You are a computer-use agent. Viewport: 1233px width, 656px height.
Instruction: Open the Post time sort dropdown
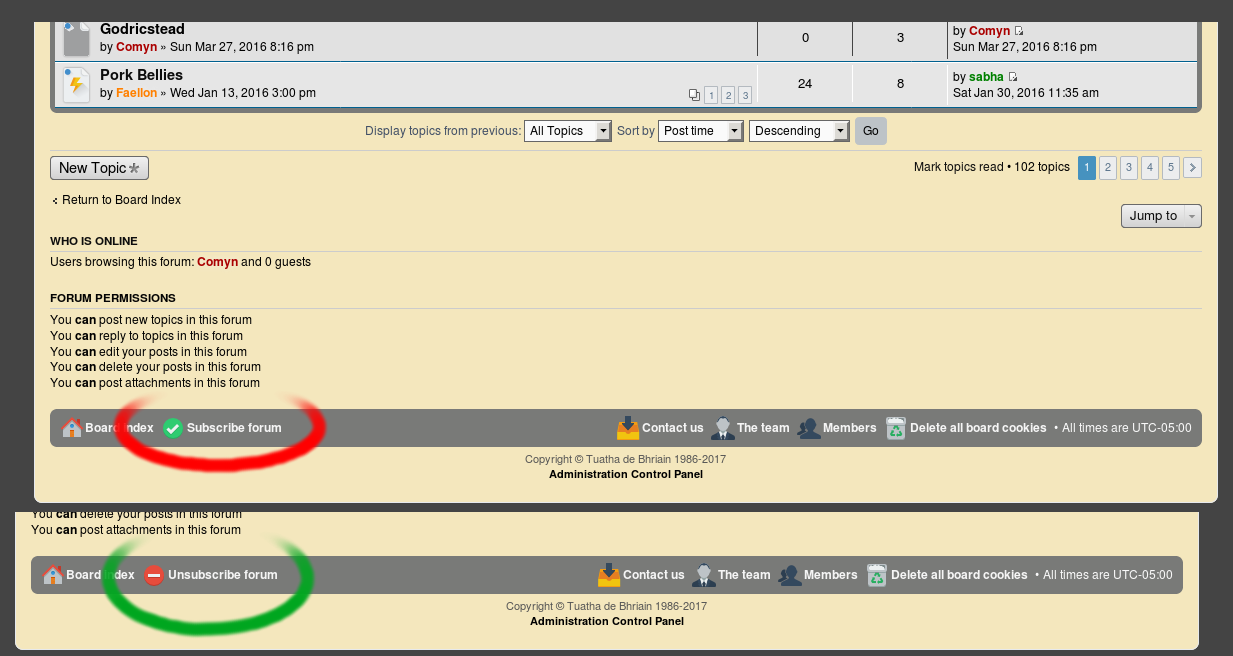pos(700,131)
